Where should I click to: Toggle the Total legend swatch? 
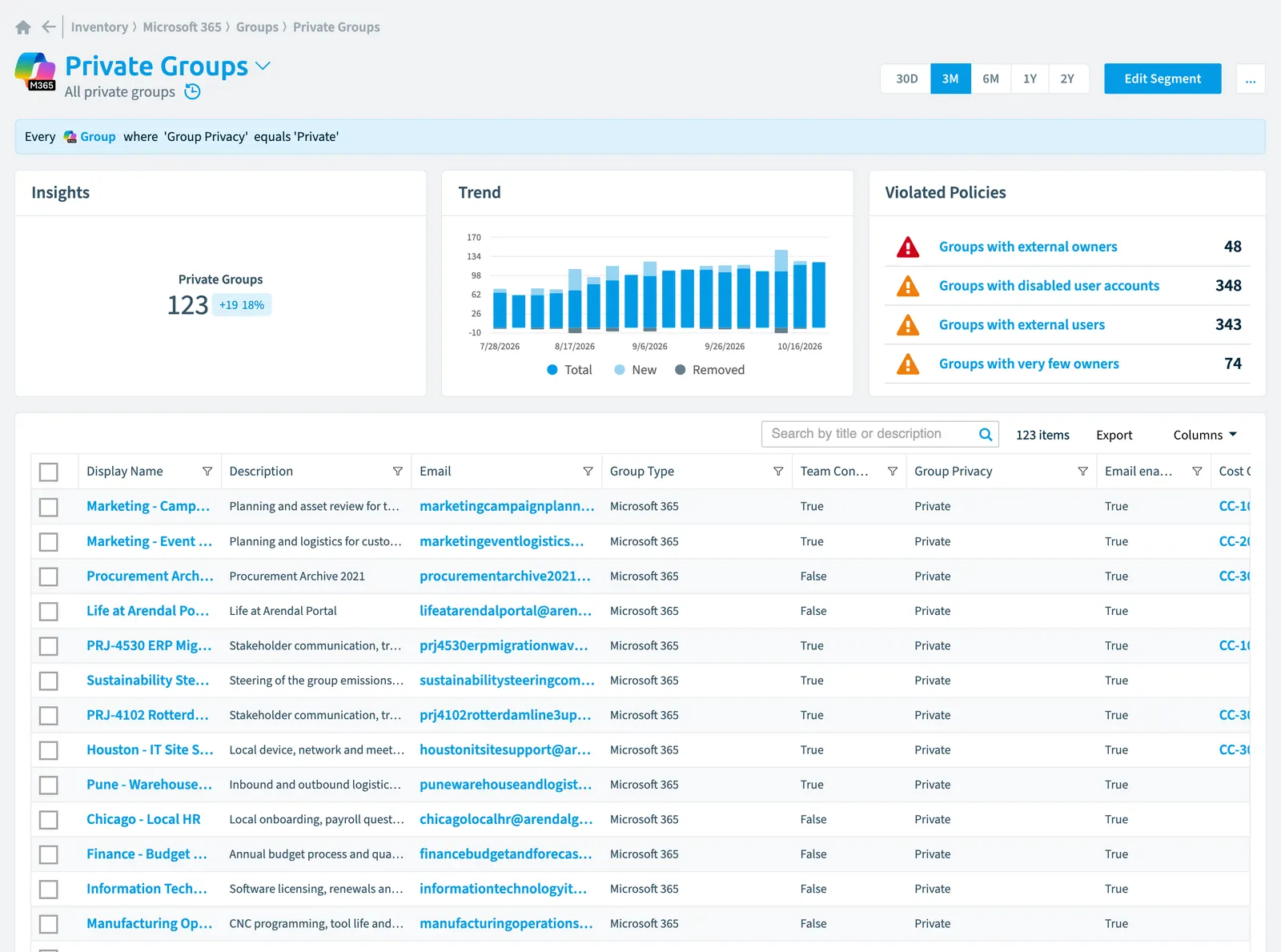click(552, 370)
